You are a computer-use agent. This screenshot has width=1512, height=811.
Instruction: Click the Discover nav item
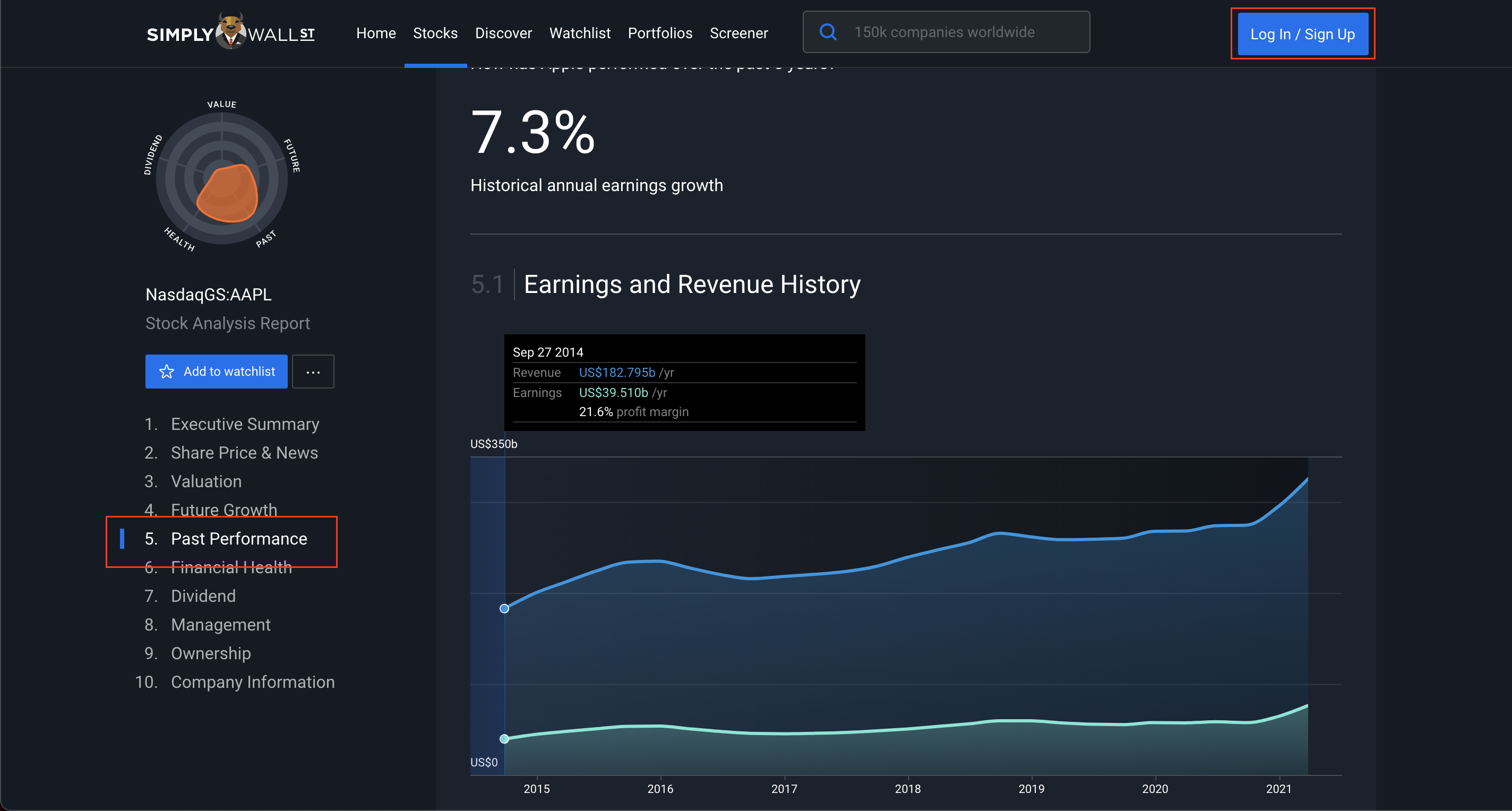pyautogui.click(x=503, y=33)
